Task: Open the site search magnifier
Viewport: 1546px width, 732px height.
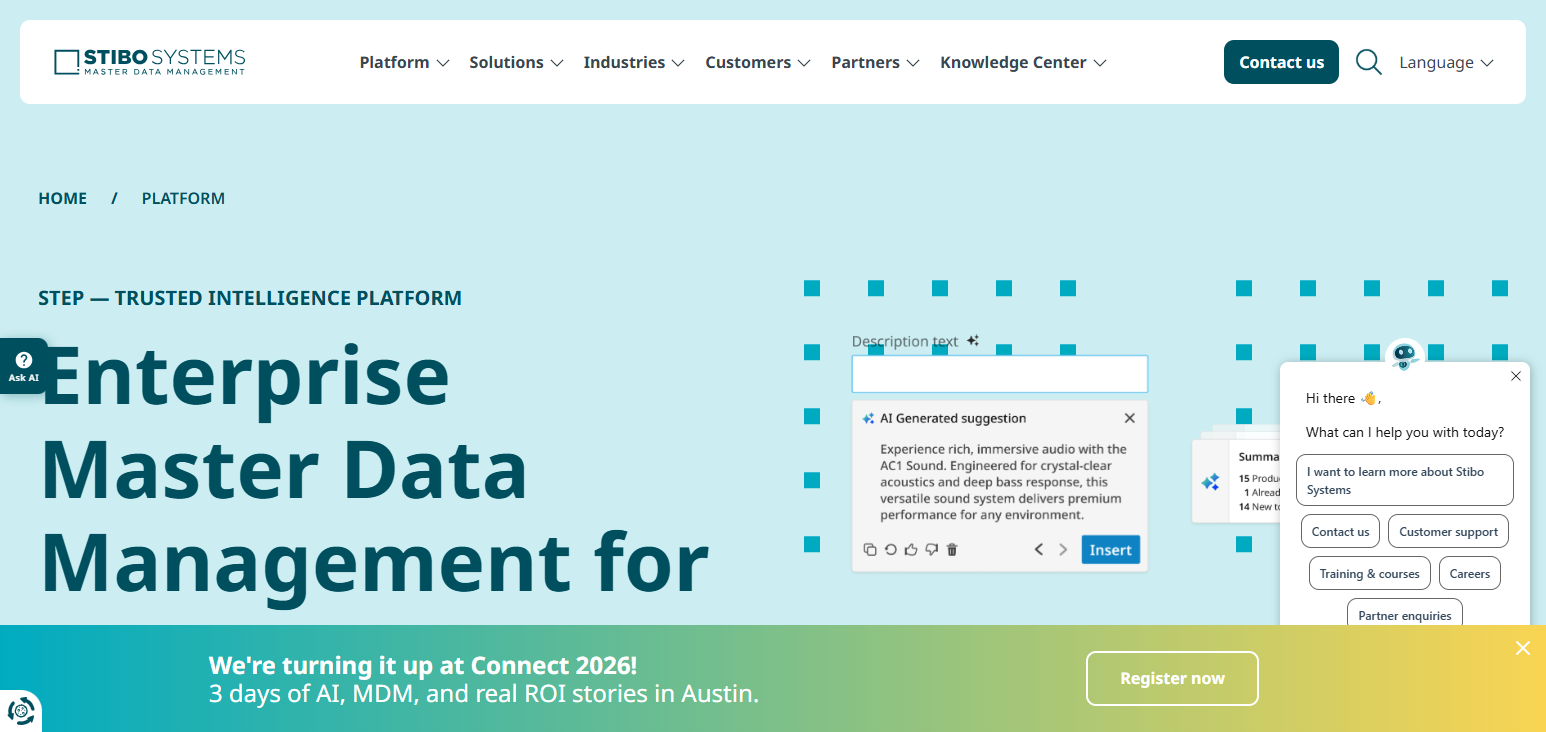Action: click(1368, 62)
